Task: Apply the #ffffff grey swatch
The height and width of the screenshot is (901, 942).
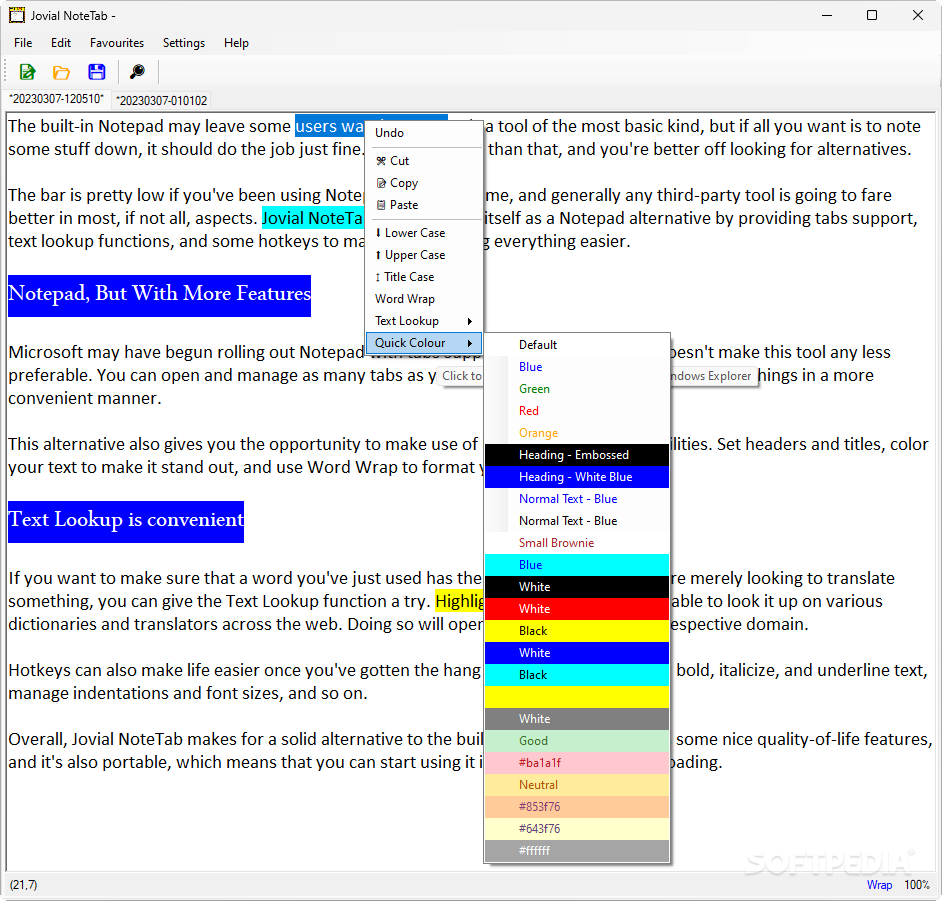Action: (577, 851)
